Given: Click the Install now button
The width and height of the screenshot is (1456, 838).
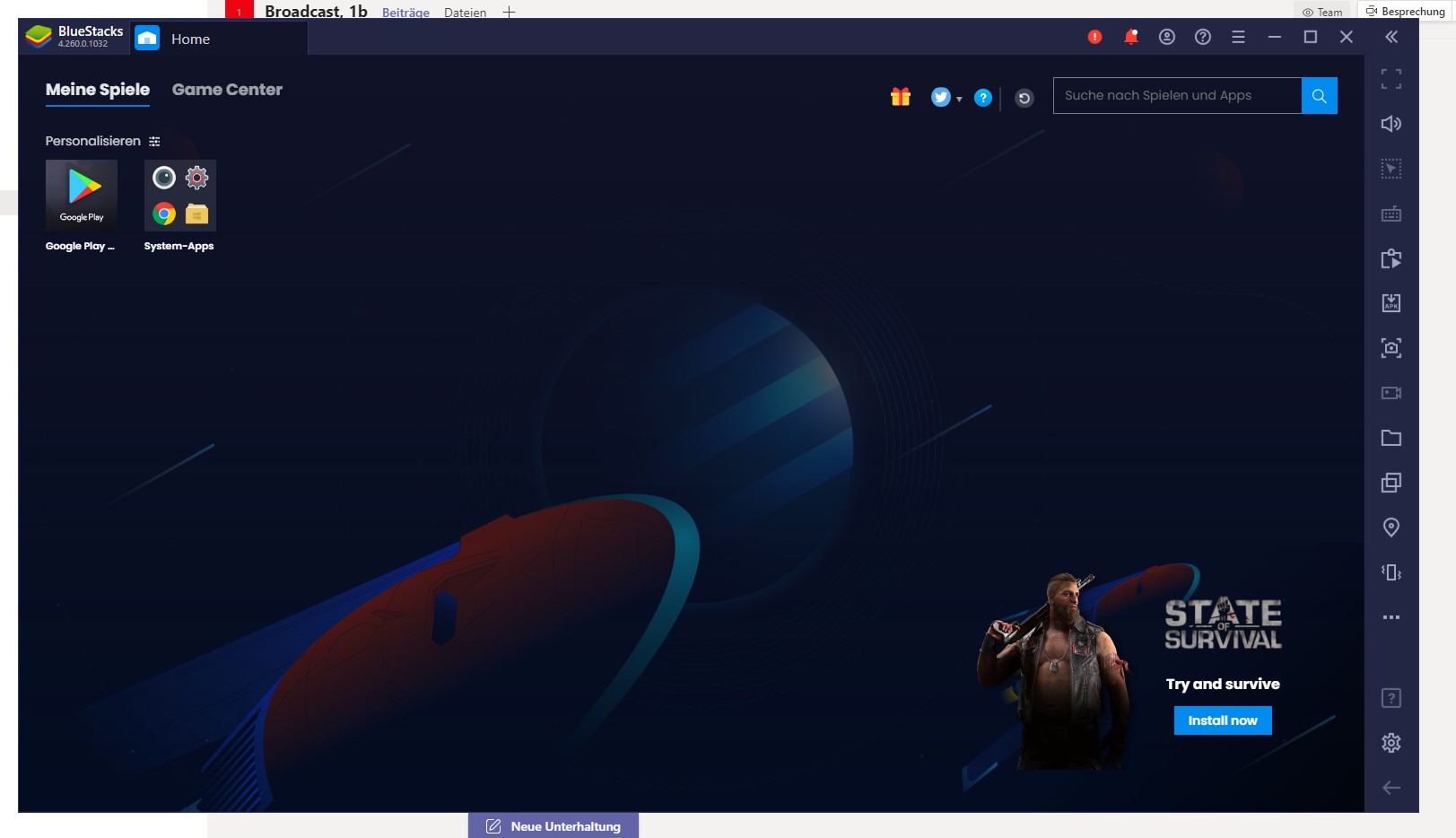Looking at the screenshot, I should tap(1222, 720).
